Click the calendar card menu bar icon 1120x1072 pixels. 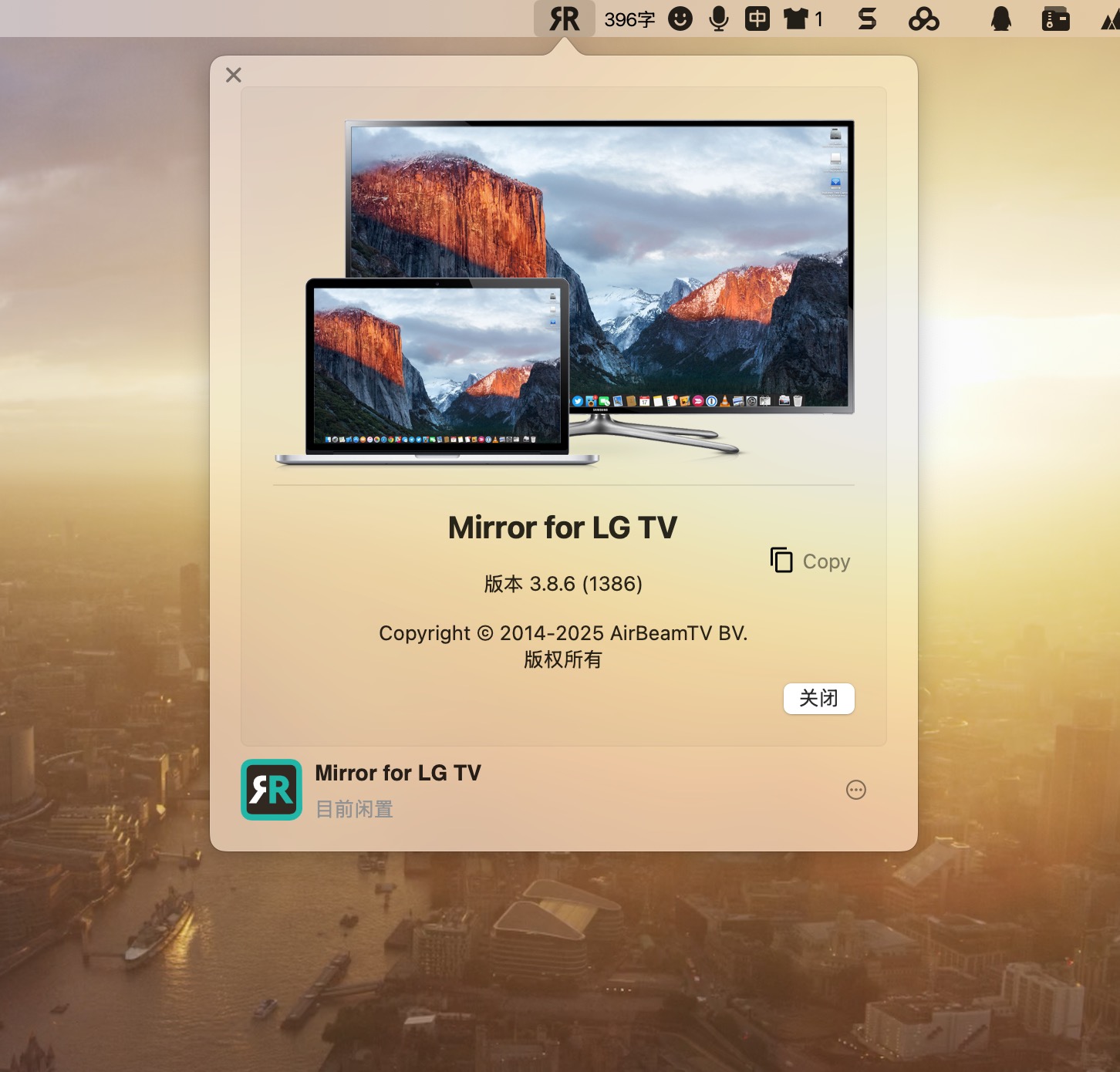point(1055,19)
